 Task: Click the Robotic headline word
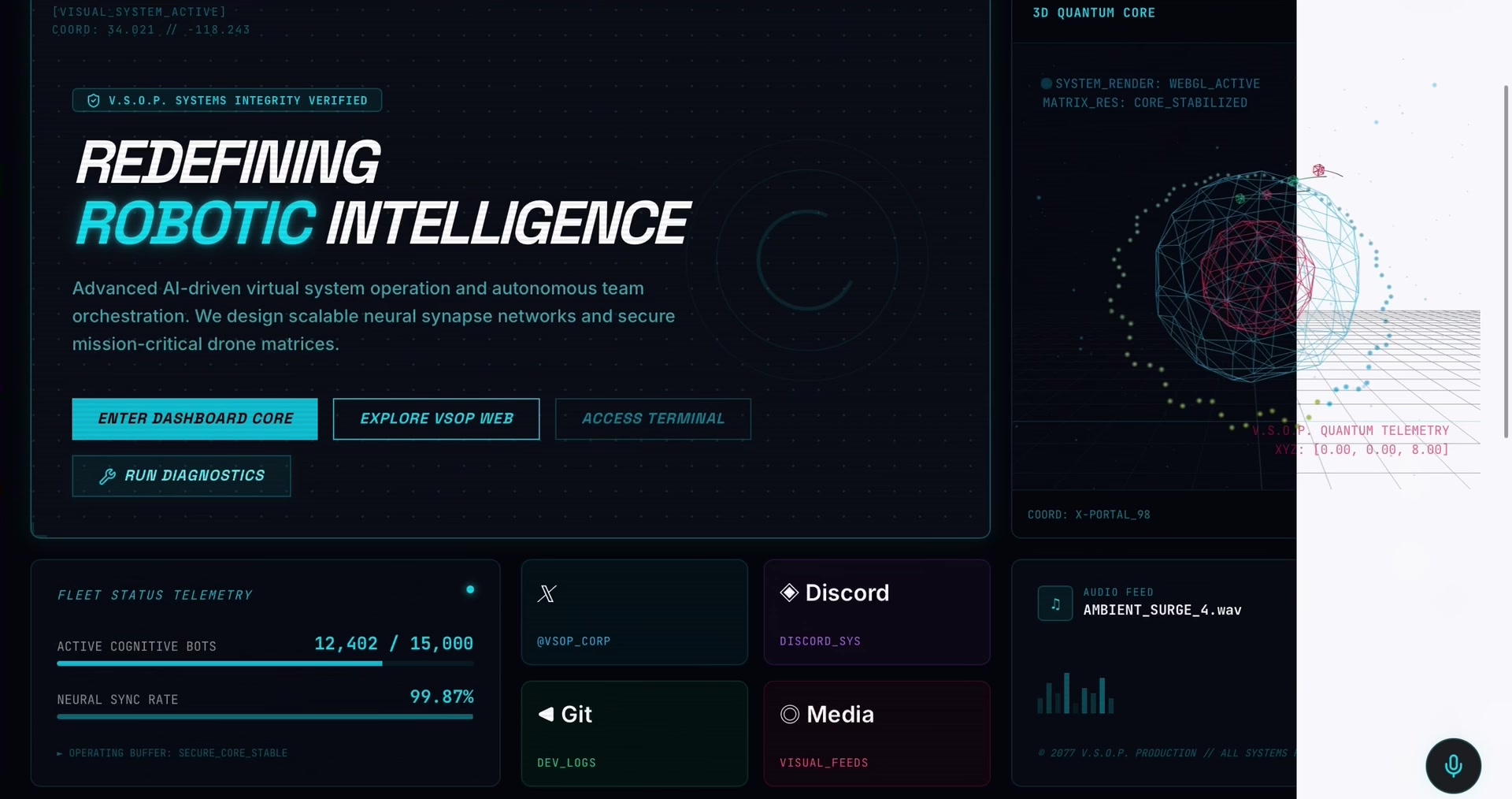[x=195, y=223]
